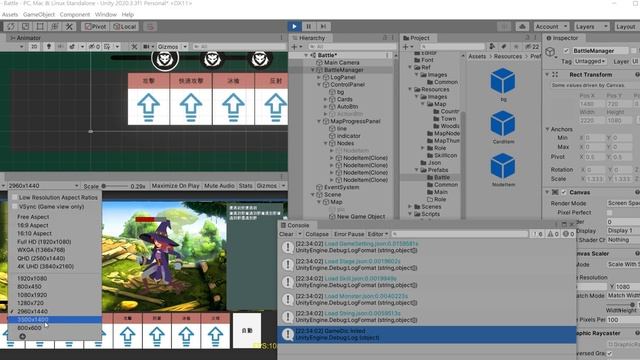
Task: Toggle the BattleManager active checkbox in the Inspector
Action: [566, 51]
